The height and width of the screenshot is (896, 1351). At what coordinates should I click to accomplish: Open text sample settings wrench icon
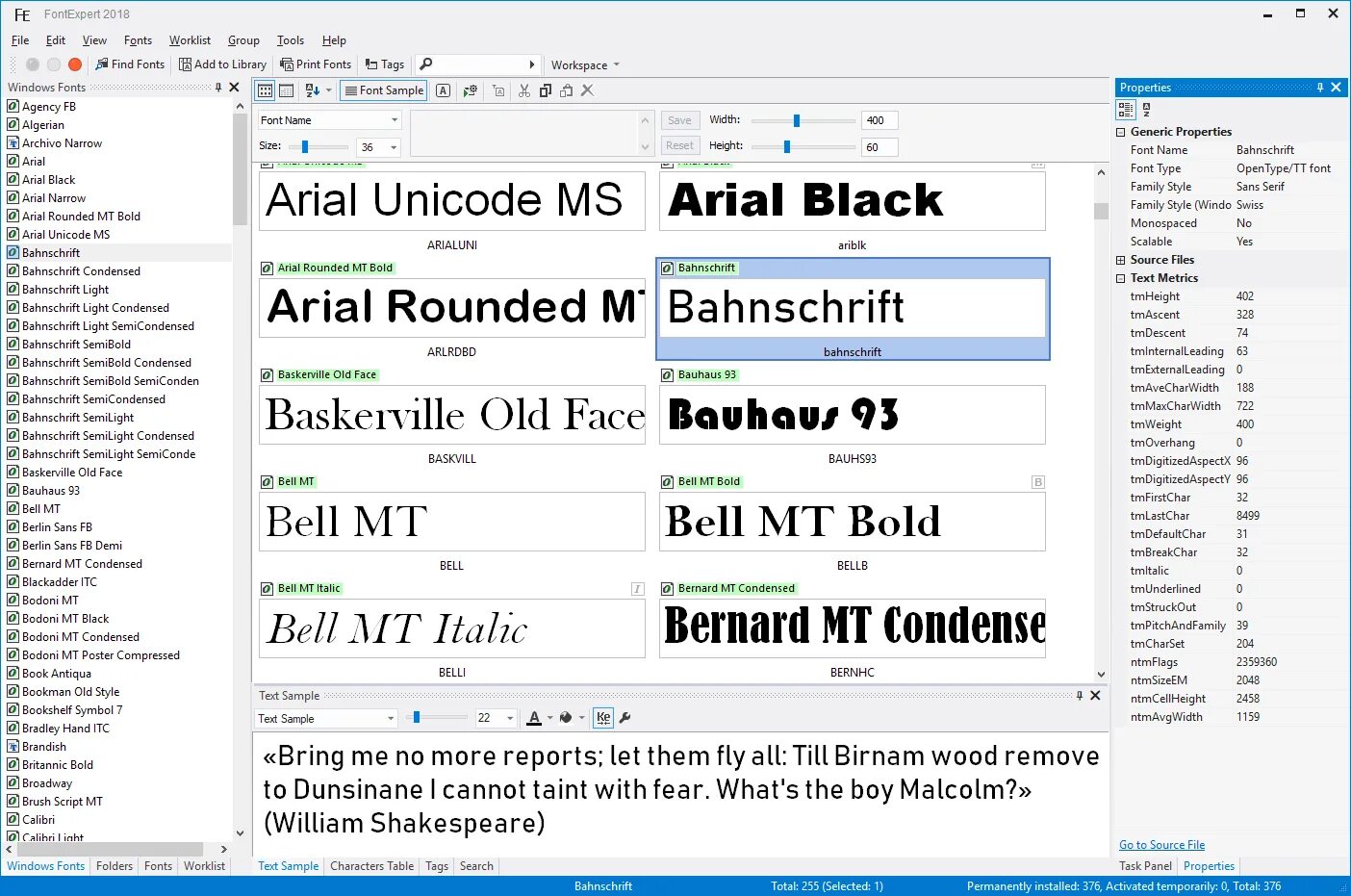[625, 718]
